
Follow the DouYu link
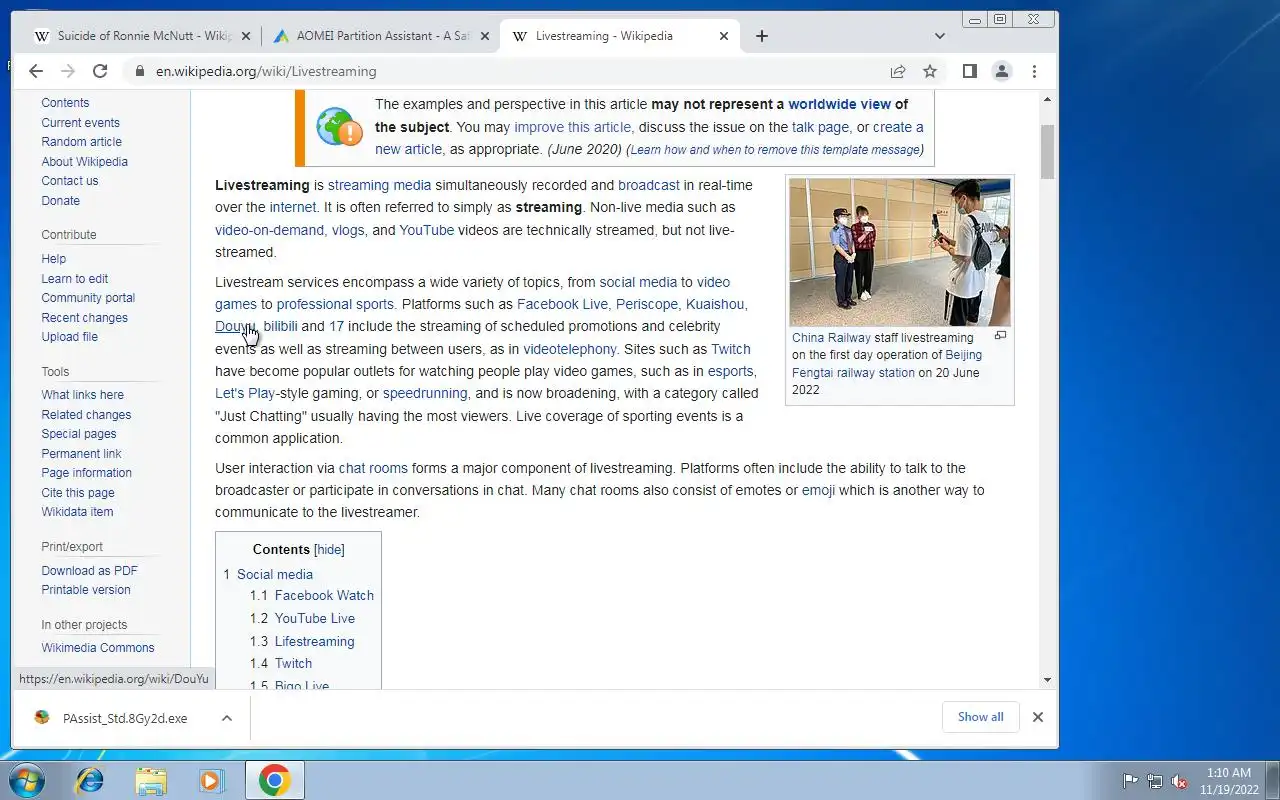point(235,326)
